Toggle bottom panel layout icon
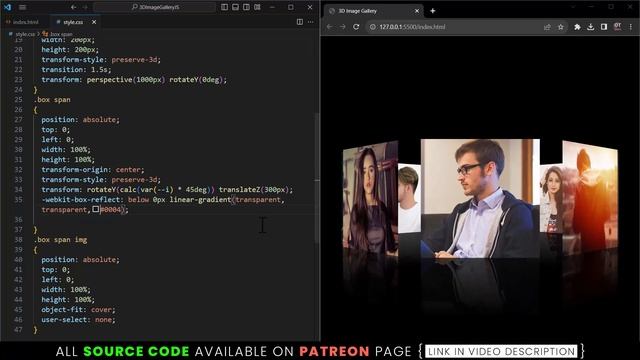The width and height of the screenshot is (640, 360). 236,7
